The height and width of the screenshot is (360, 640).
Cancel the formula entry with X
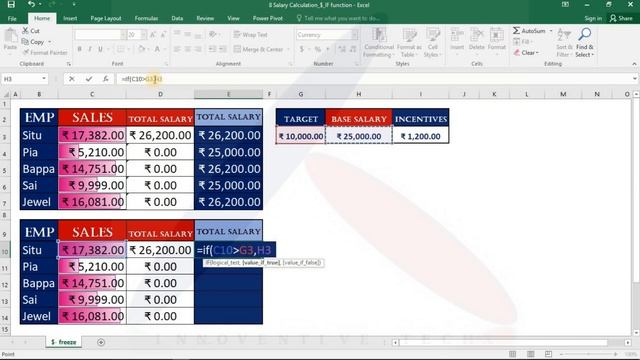pos(71,79)
